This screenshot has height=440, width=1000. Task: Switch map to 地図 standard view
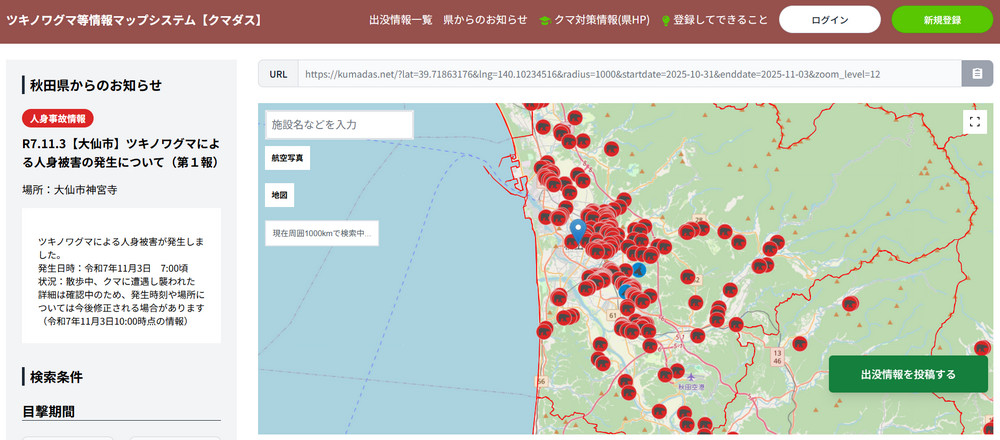coord(279,195)
